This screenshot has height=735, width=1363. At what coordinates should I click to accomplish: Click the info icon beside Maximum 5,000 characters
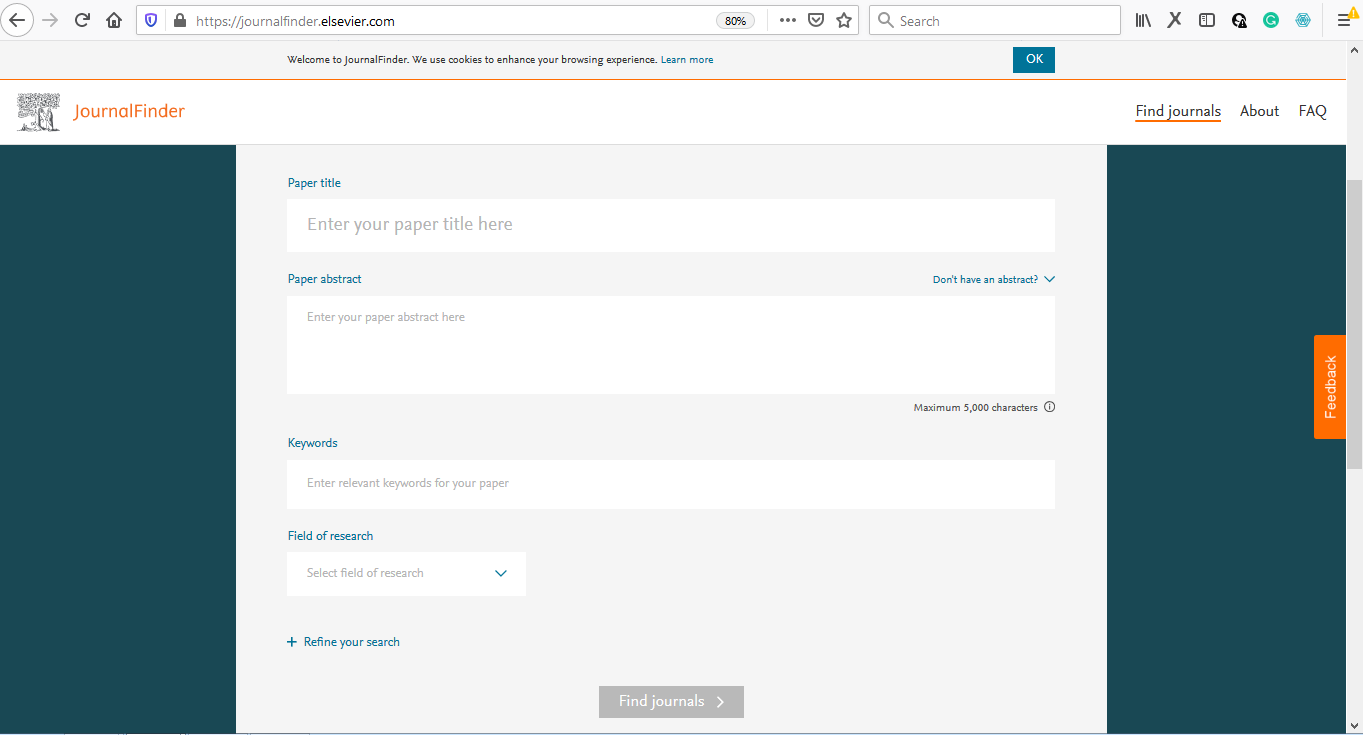[x=1049, y=407]
